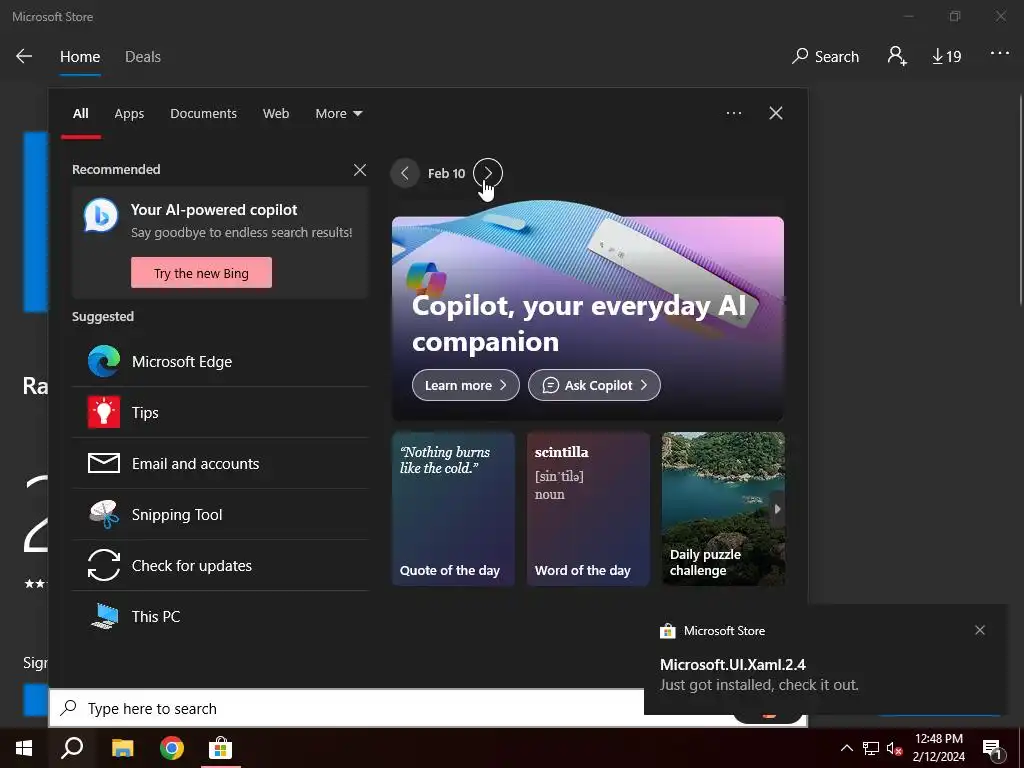Dismiss the Recommended section
The width and height of the screenshot is (1024, 768).
pyautogui.click(x=360, y=170)
